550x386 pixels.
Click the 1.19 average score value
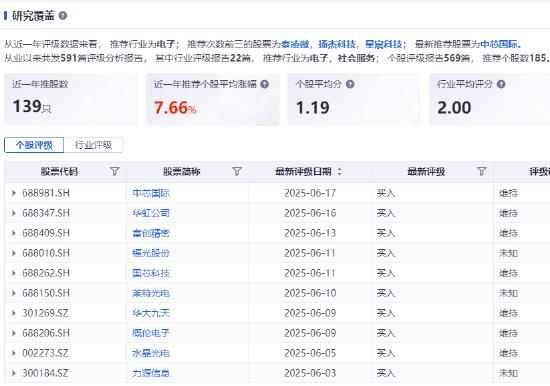(x=313, y=108)
